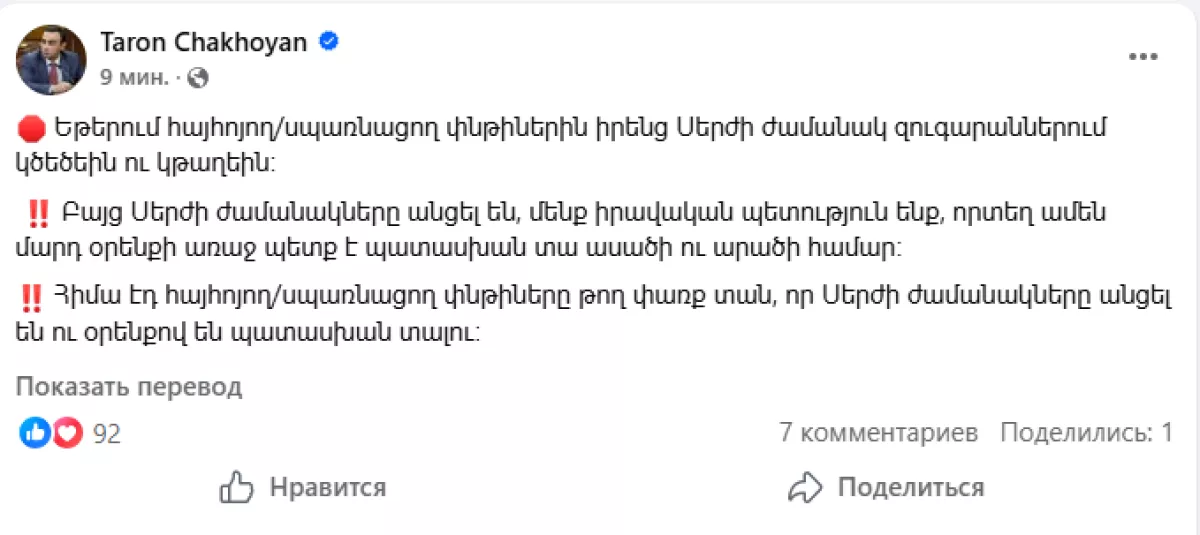Click "Показать перевод" to translate the post
The image size is (1200, 535).
pyautogui.click(x=128, y=387)
